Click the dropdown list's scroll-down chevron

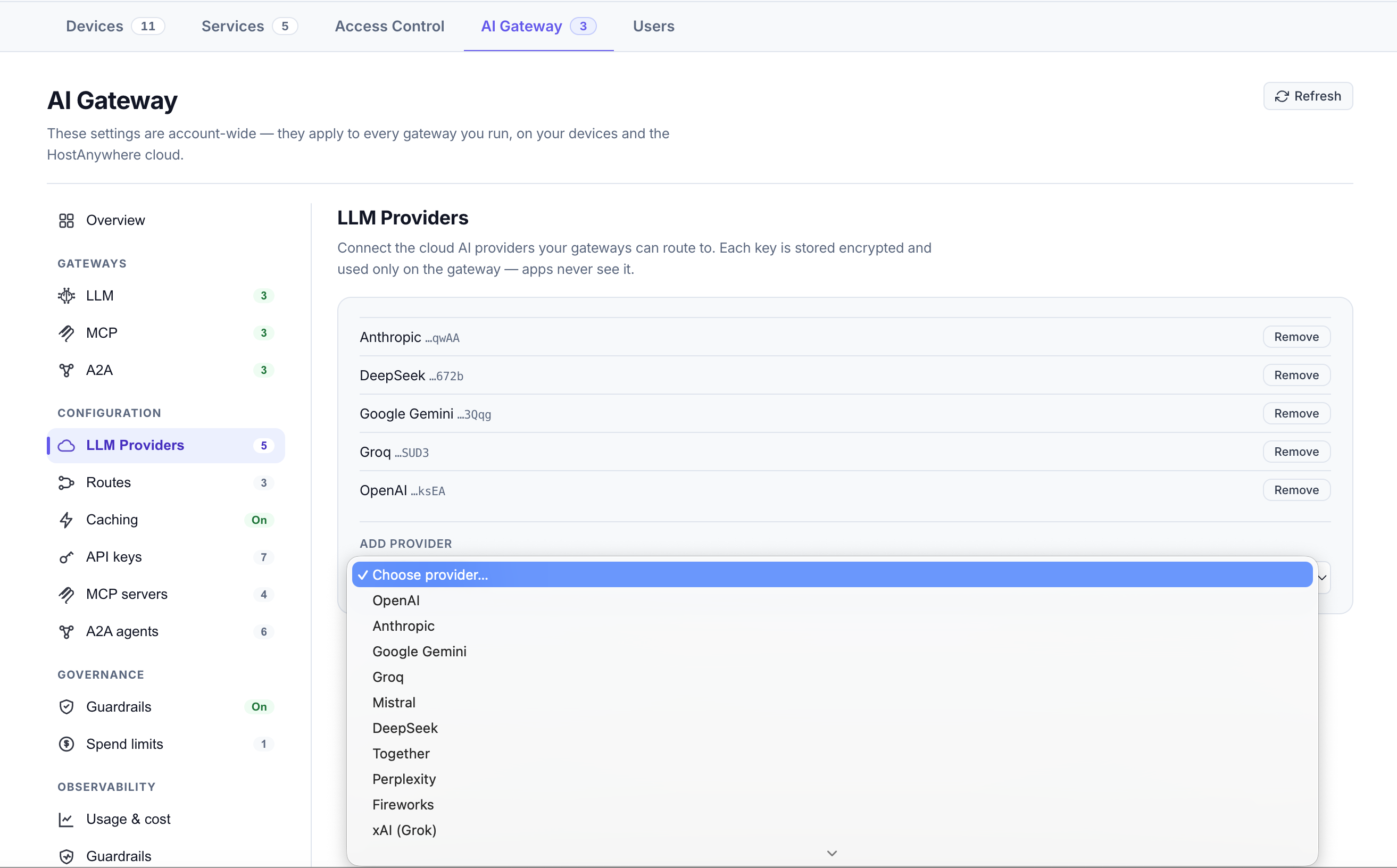[x=832, y=854]
